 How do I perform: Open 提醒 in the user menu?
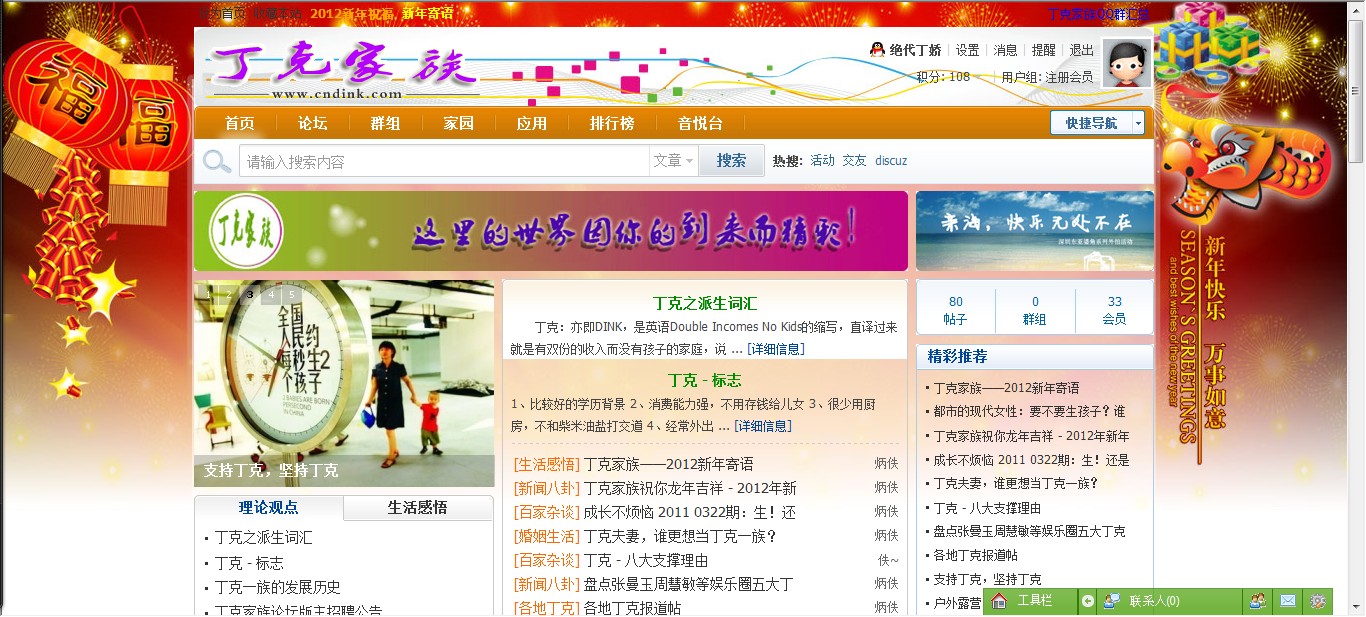click(1043, 50)
